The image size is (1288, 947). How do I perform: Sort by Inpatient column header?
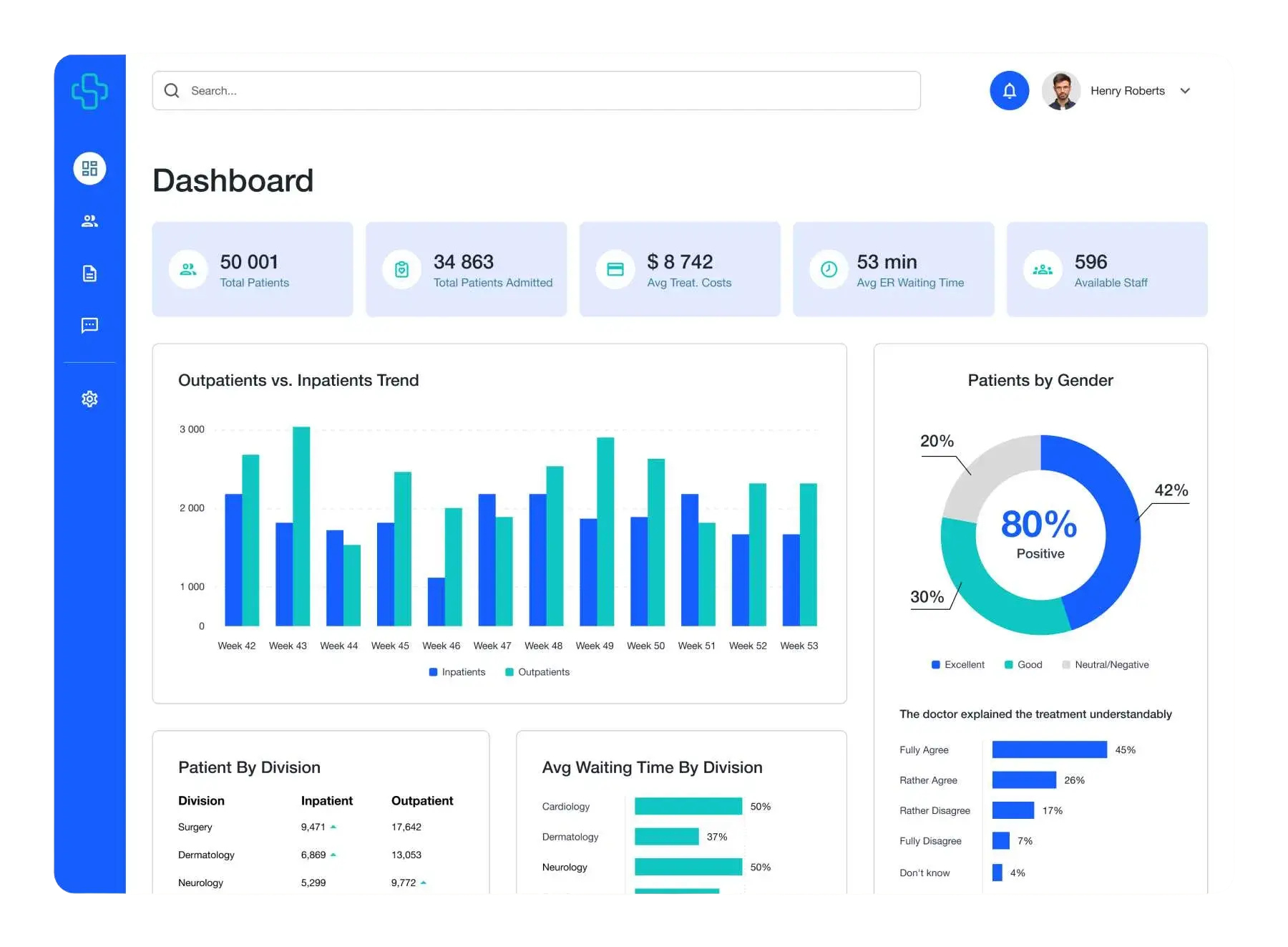[x=326, y=800]
